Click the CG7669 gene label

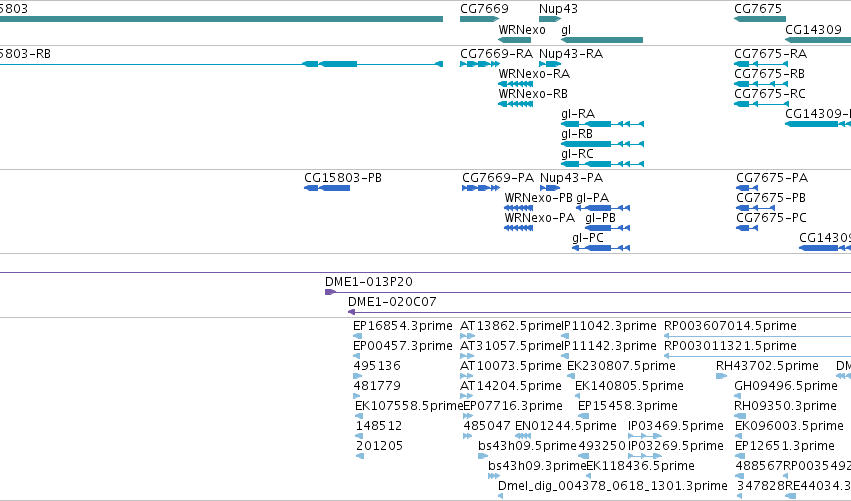[x=484, y=9]
